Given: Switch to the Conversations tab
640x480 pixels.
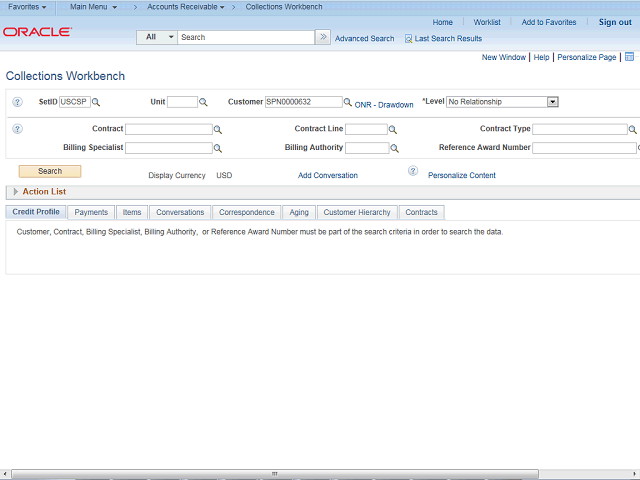Looking at the screenshot, I should pos(180,212).
